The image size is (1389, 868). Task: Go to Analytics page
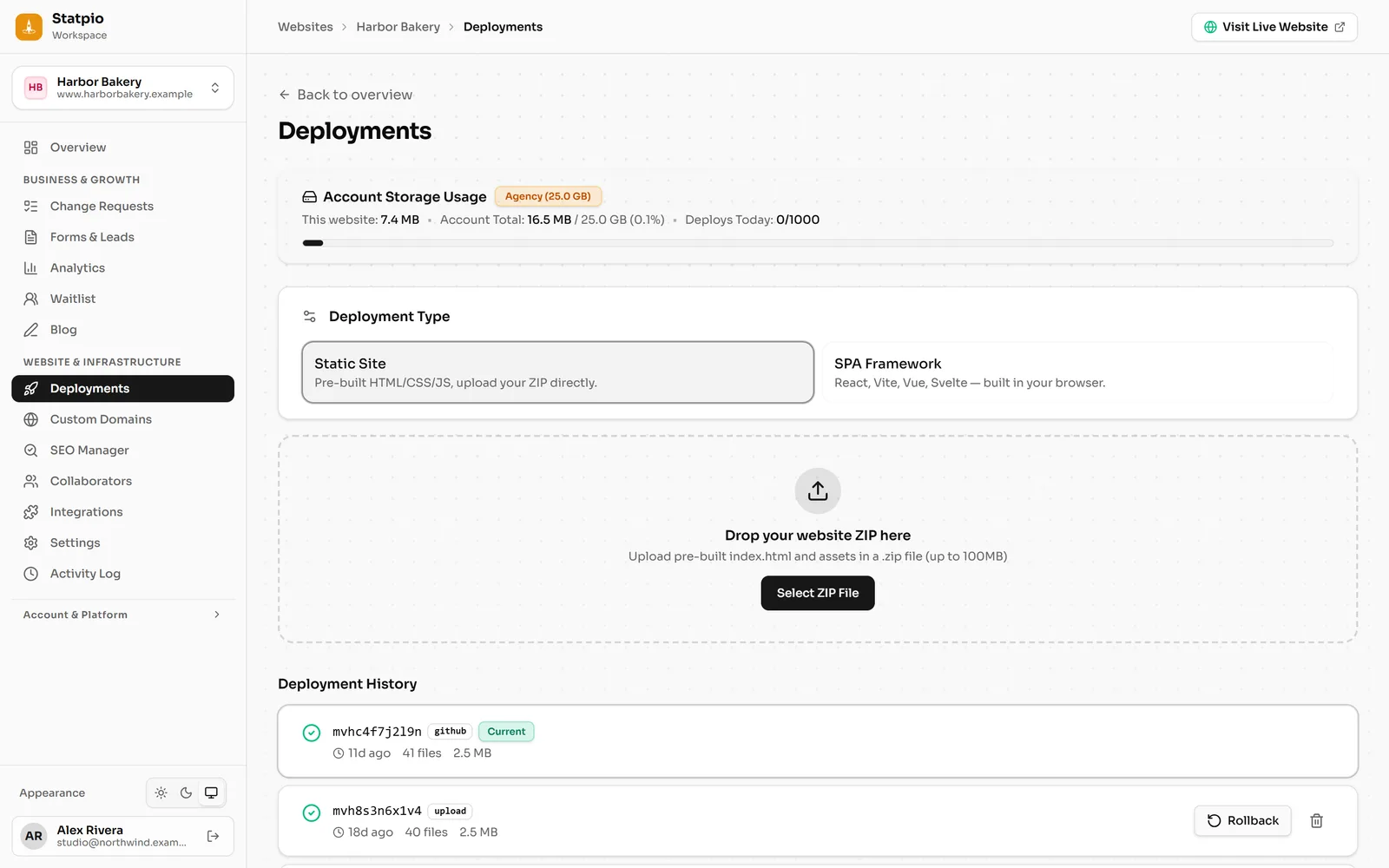(122, 268)
